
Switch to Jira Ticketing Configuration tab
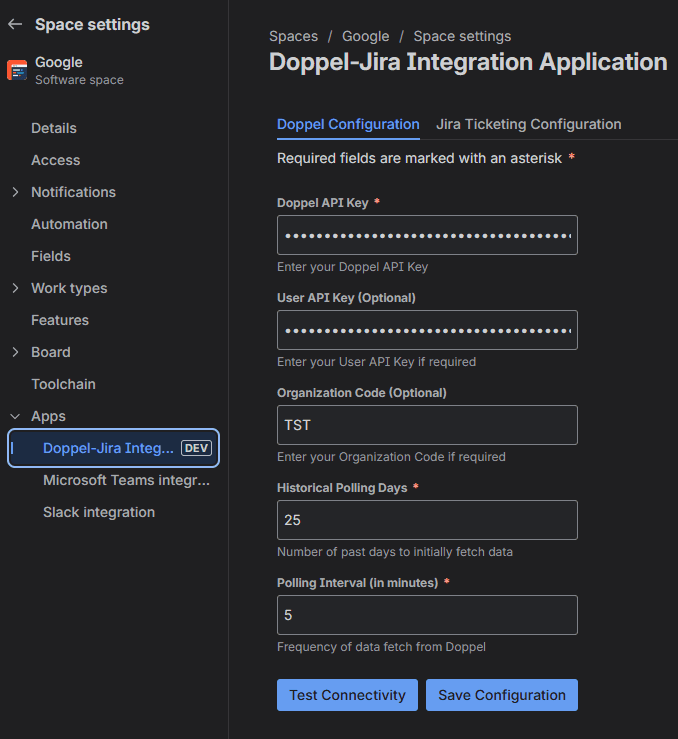[x=529, y=124]
